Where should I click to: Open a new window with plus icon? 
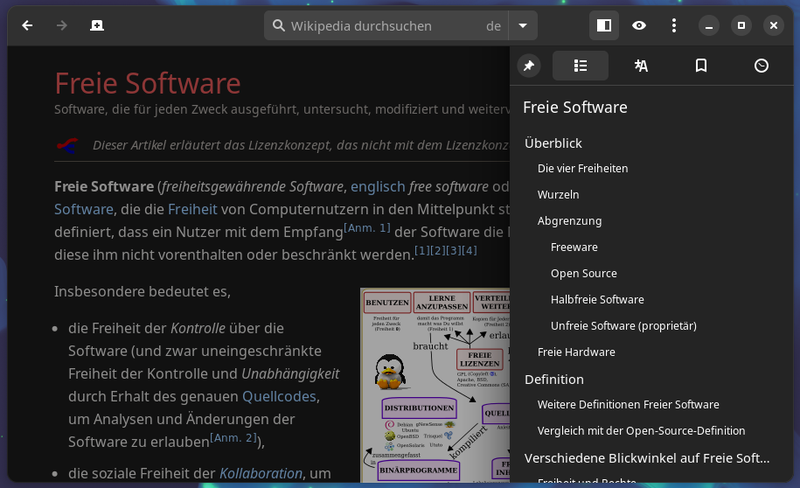[97, 26]
